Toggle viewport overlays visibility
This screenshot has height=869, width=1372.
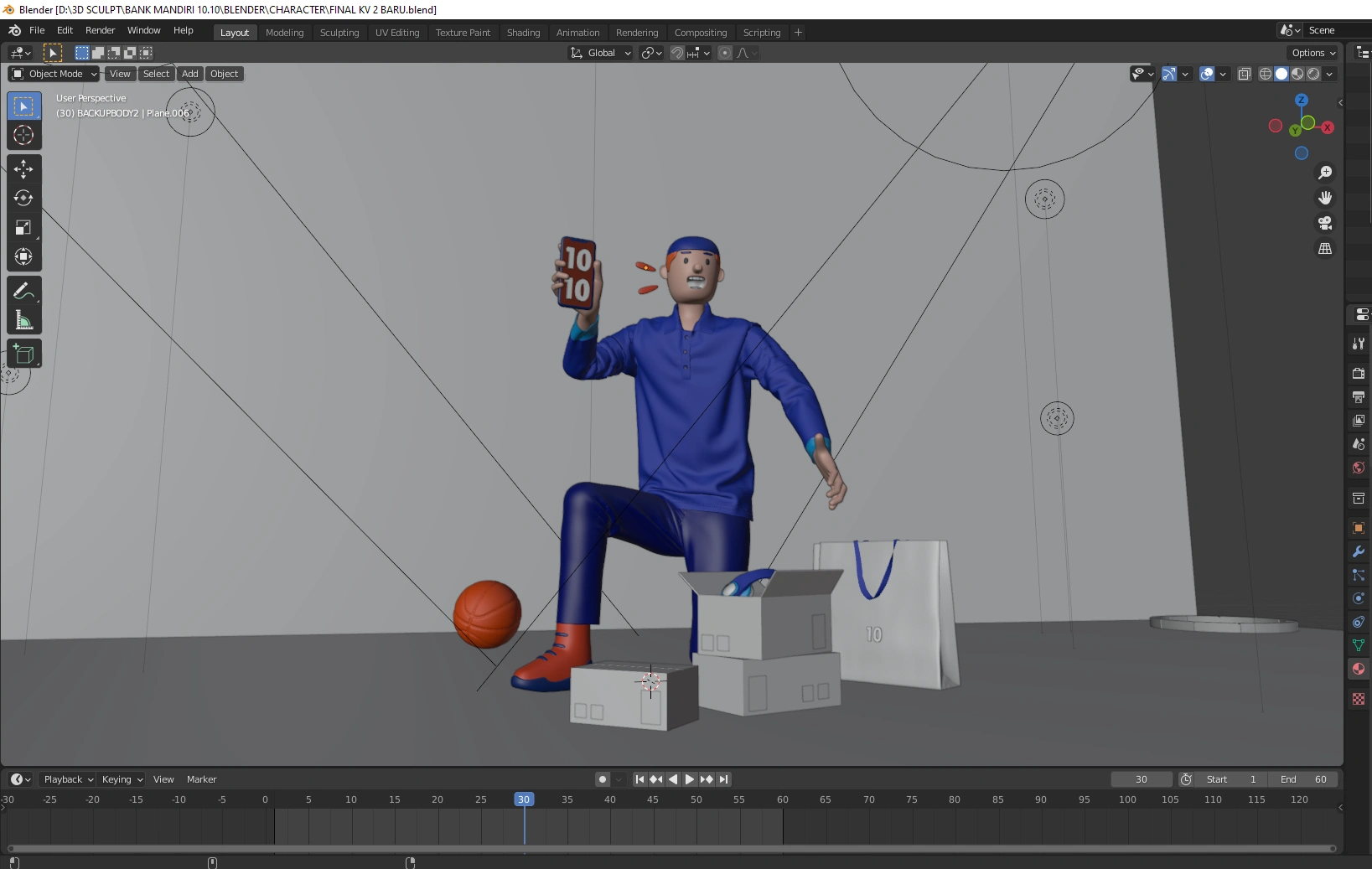click(x=1207, y=74)
